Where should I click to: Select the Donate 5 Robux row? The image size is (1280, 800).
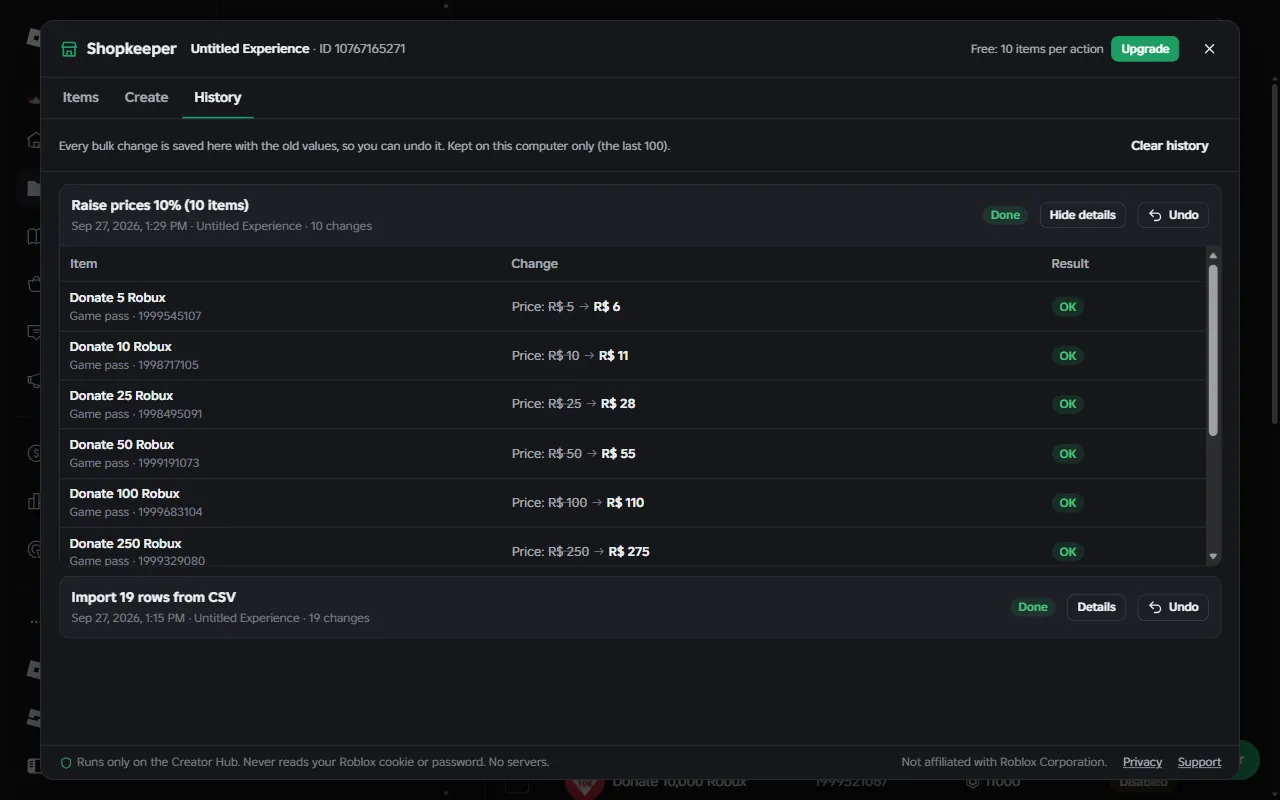pos(632,306)
